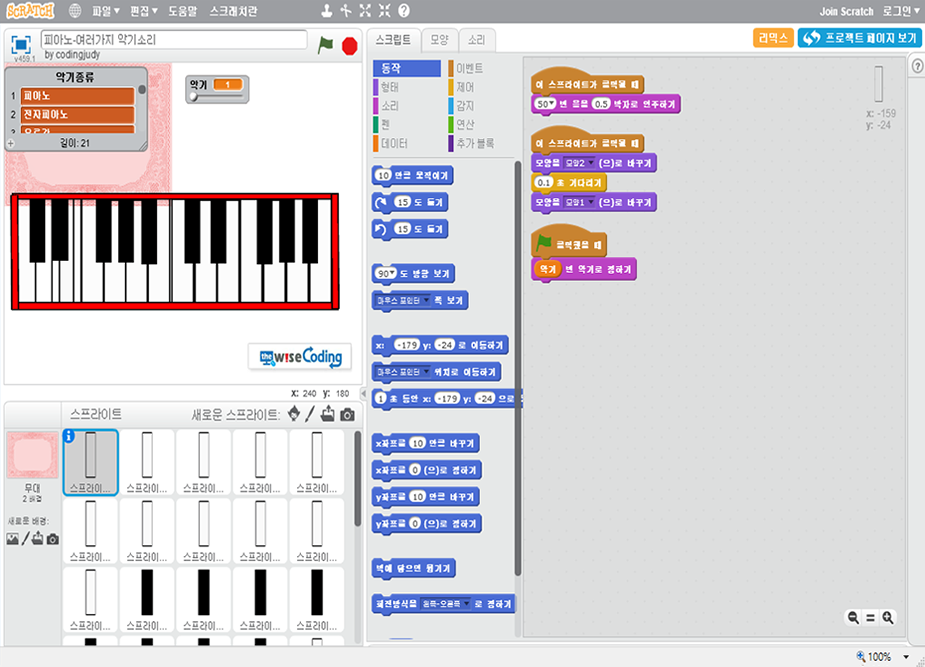Toggle full screen stage mode
This screenshot has height=667, width=925.
tap(21, 43)
